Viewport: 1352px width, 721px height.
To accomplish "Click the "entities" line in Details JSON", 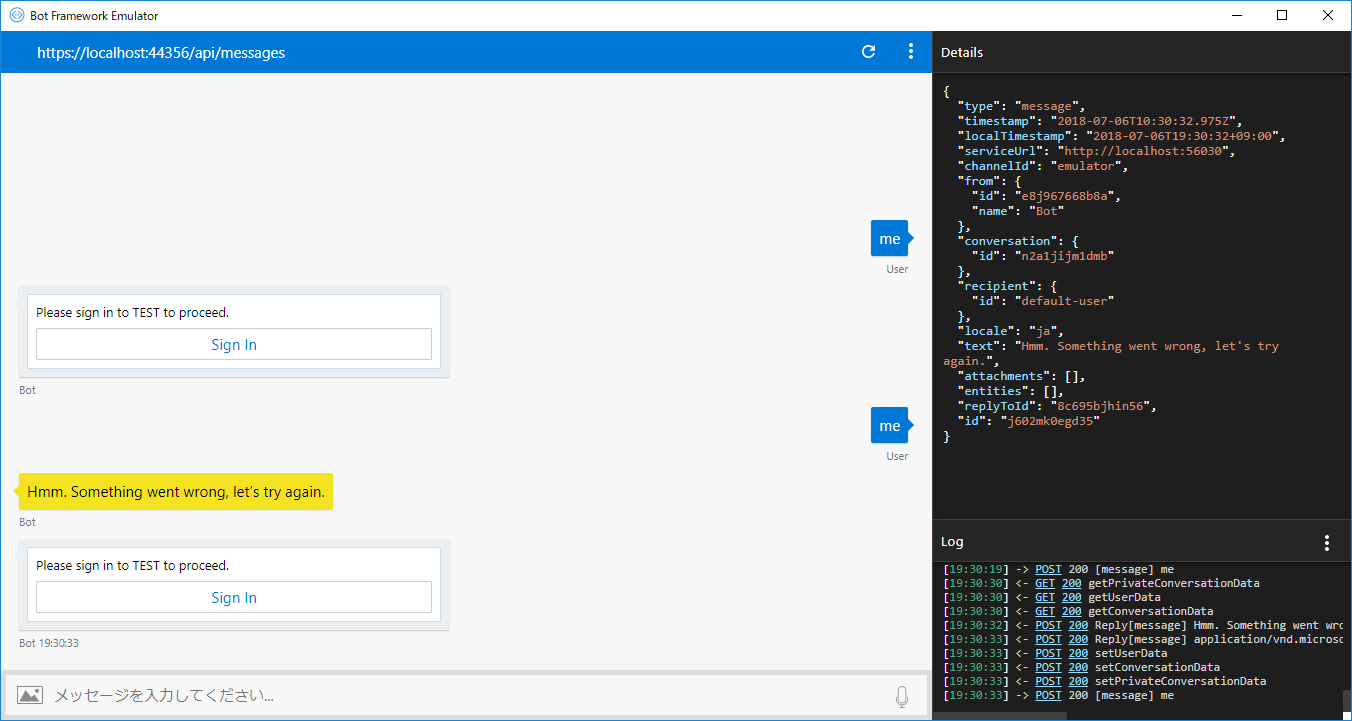I will click(x=1011, y=391).
